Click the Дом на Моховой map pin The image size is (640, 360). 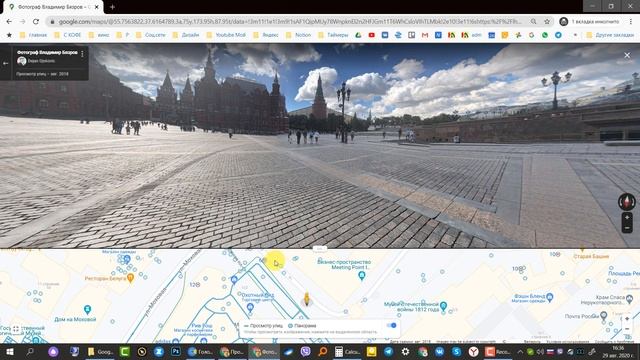tap(87, 309)
